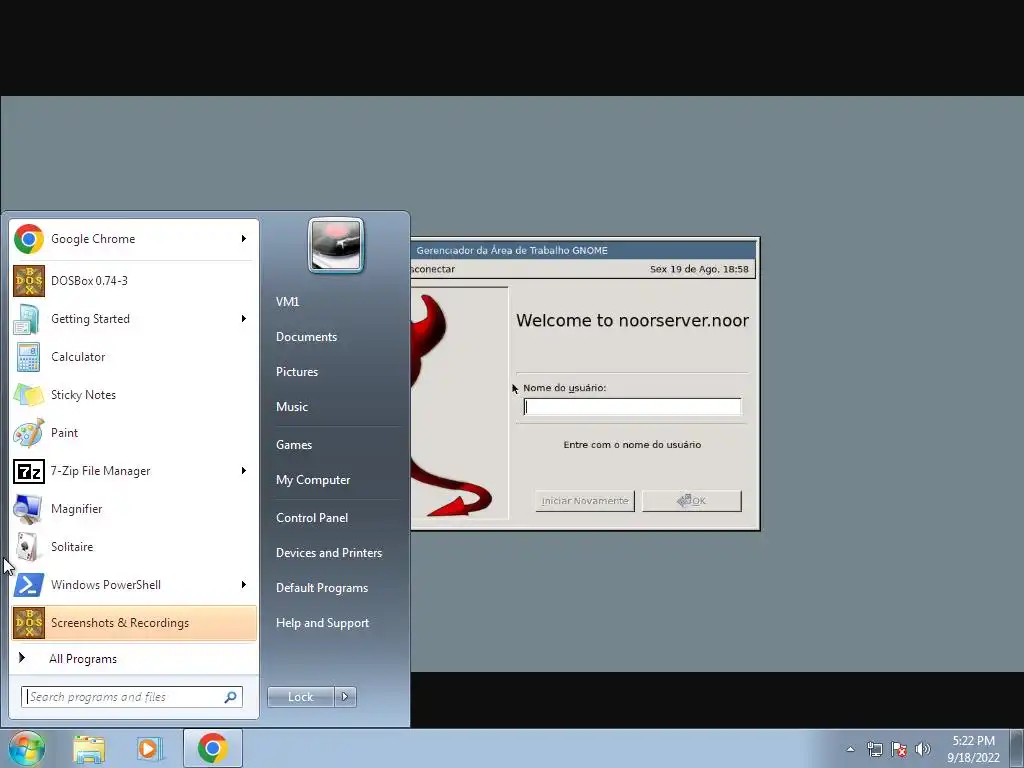Open Music library
The image size is (1024, 768).
[291, 407]
